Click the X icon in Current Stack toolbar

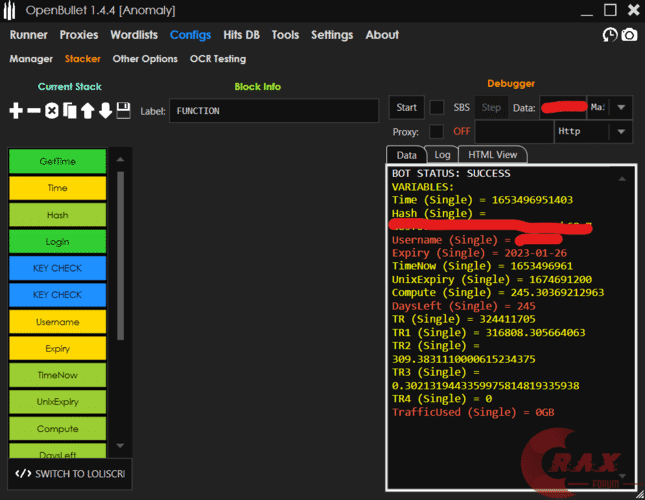click(x=51, y=110)
